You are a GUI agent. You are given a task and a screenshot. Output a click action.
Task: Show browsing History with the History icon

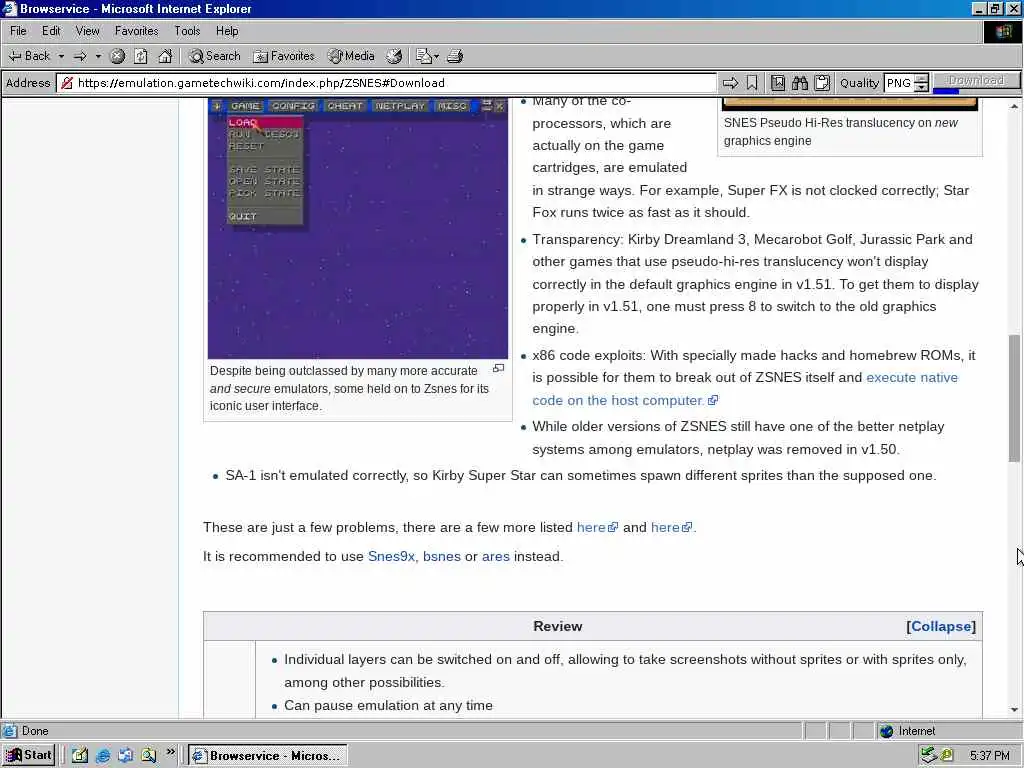click(394, 56)
